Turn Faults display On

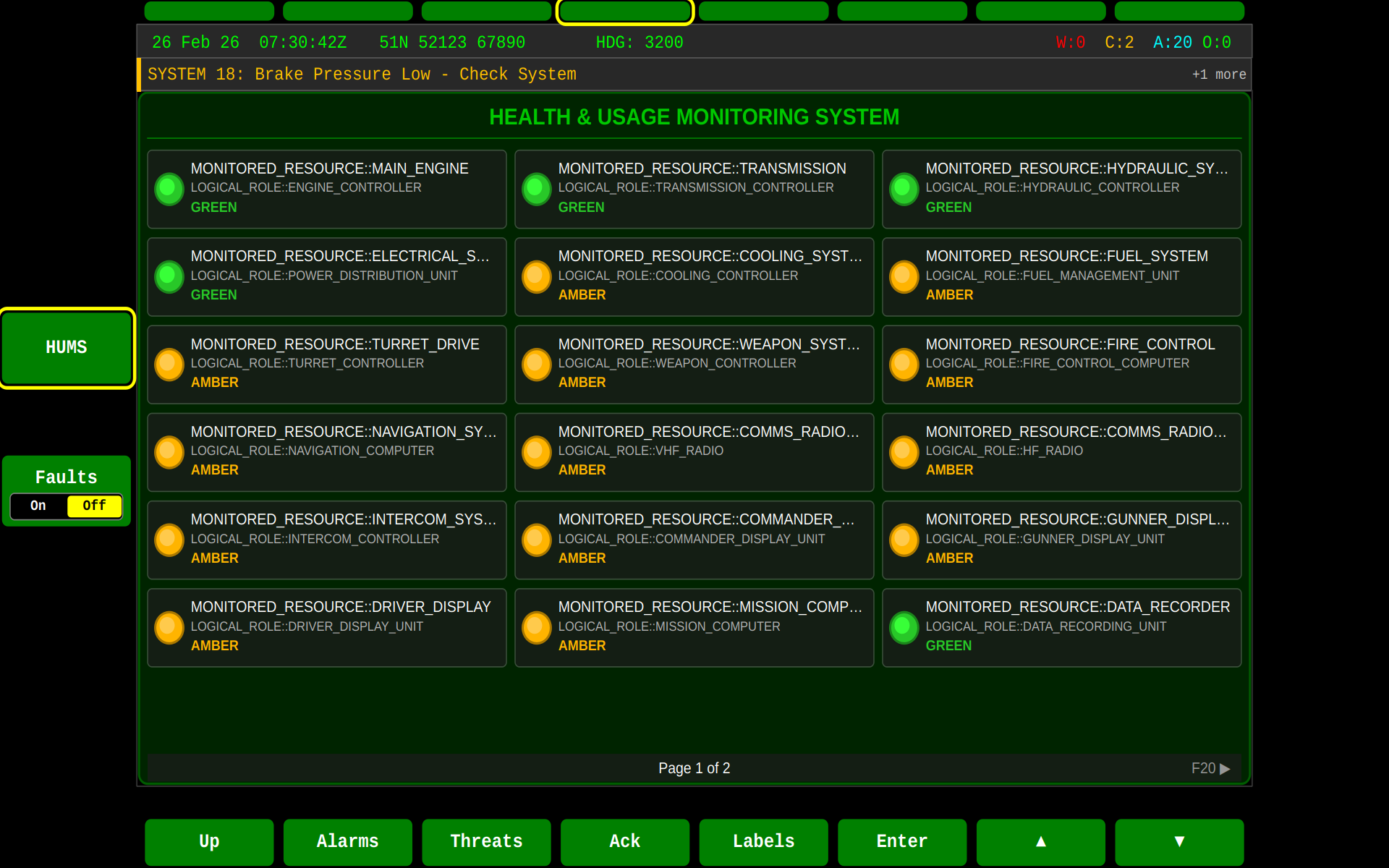[38, 506]
